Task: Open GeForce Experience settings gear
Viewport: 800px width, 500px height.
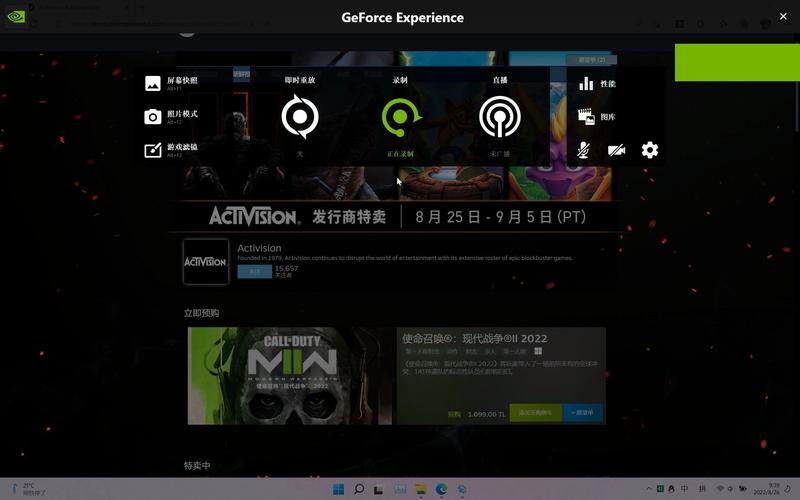Action: pyautogui.click(x=650, y=150)
